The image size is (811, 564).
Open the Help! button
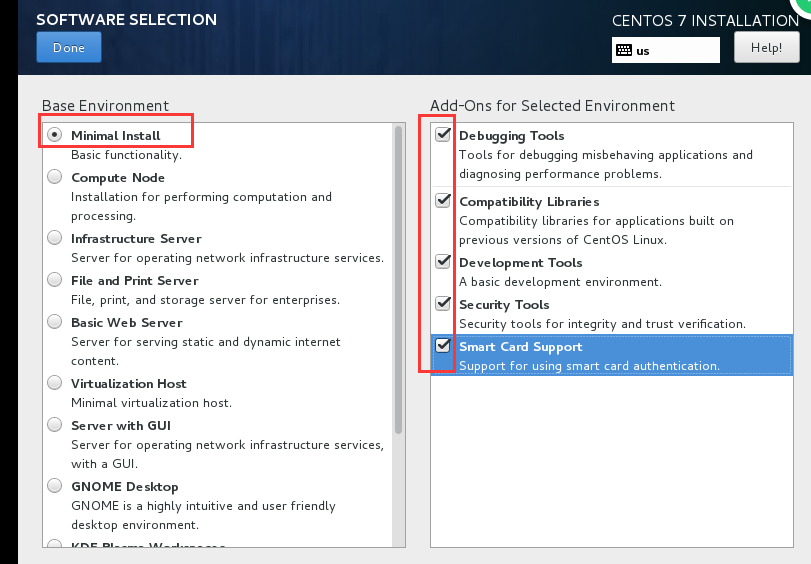(x=767, y=48)
